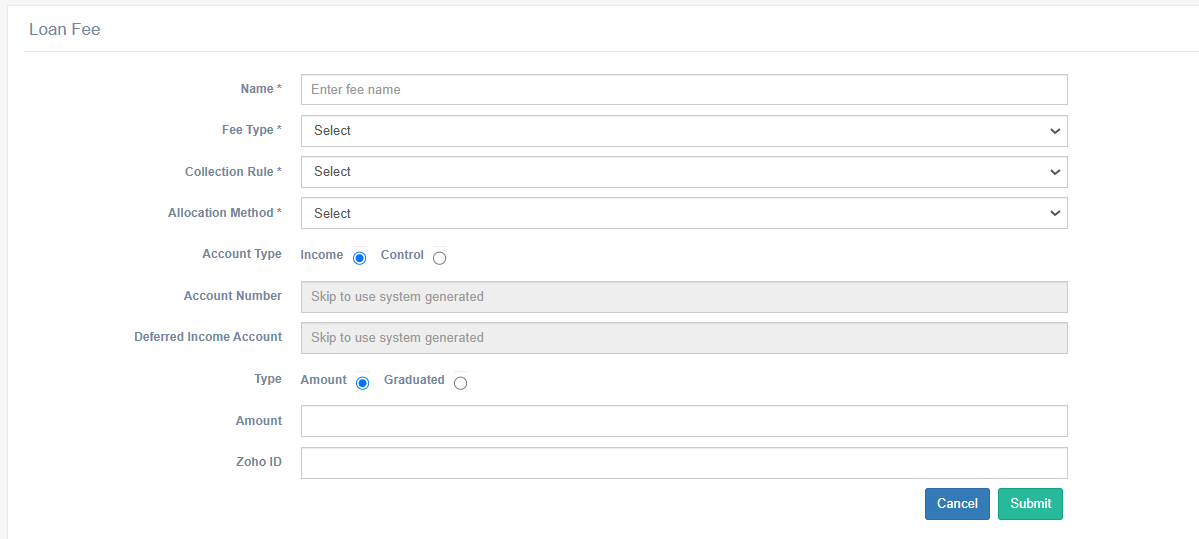Expand the Collection Rule dropdown
1199x539 pixels.
pyautogui.click(x=683, y=172)
